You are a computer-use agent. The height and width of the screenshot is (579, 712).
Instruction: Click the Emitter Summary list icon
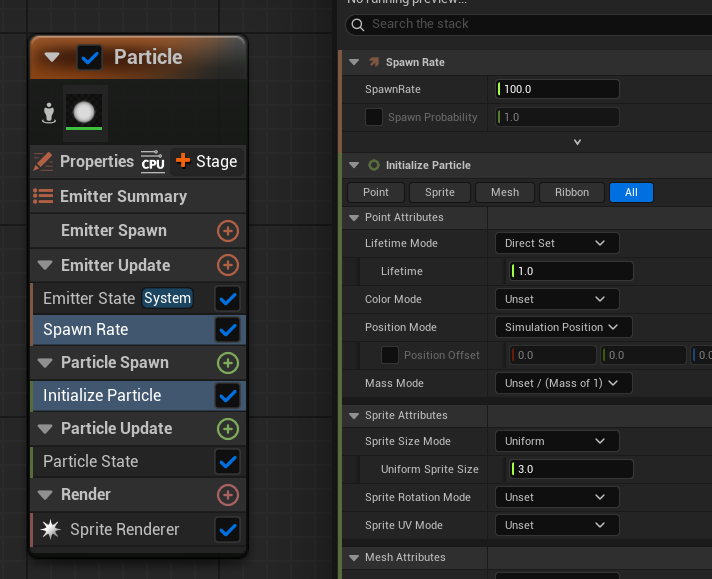coord(43,196)
